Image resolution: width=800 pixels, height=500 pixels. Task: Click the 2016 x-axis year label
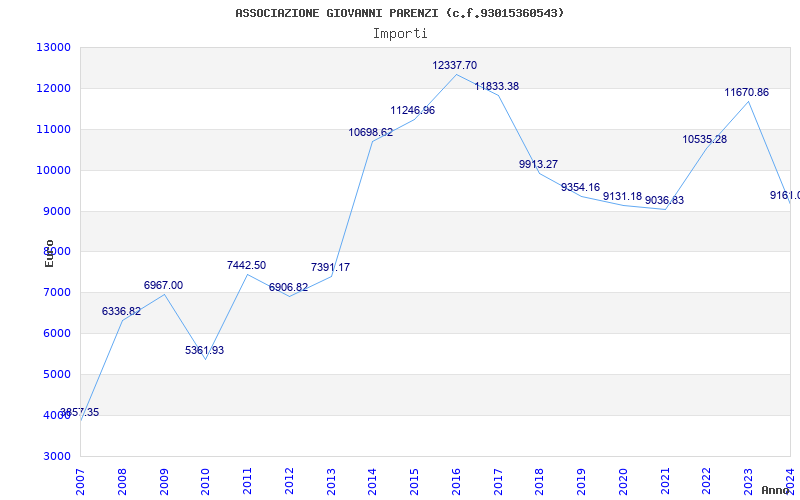click(x=456, y=481)
